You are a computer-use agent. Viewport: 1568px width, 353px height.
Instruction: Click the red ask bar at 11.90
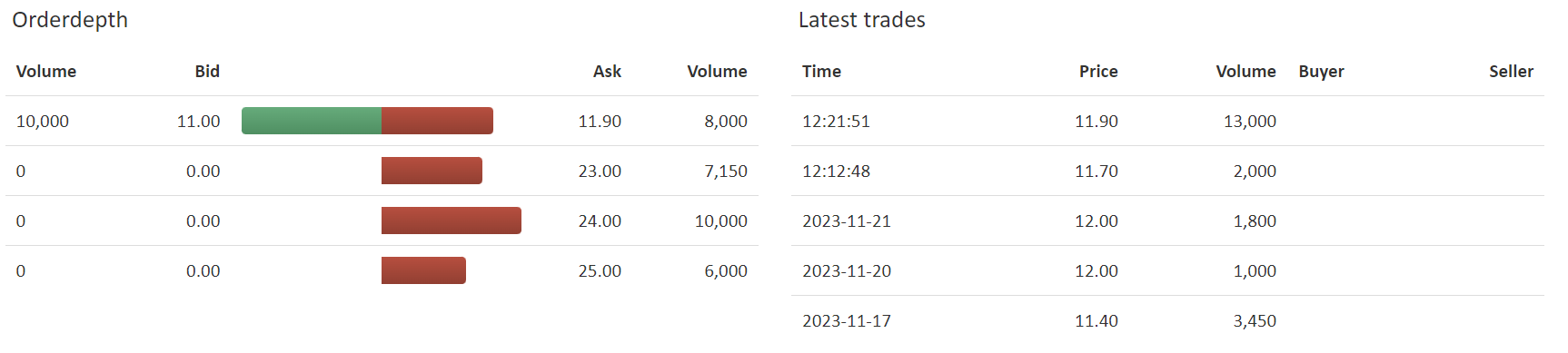pyautogui.click(x=437, y=121)
